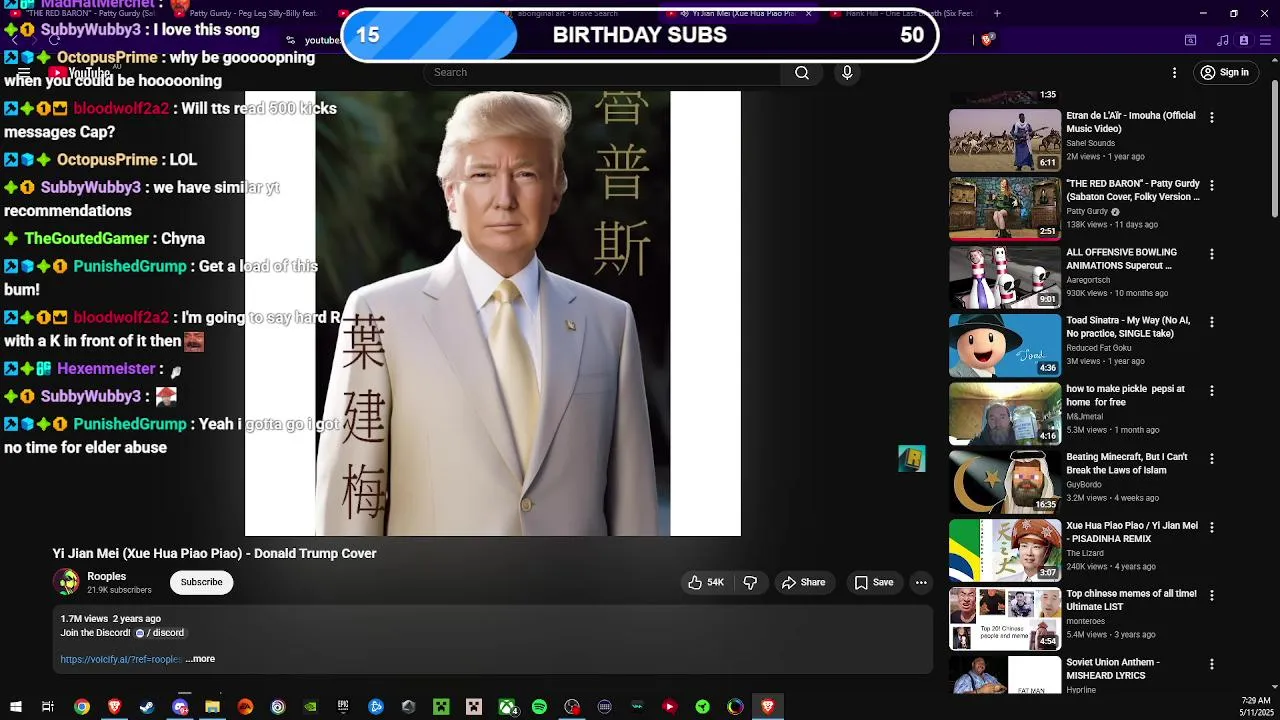
Task: Like the video showing 54K likes
Action: [x=706, y=582]
